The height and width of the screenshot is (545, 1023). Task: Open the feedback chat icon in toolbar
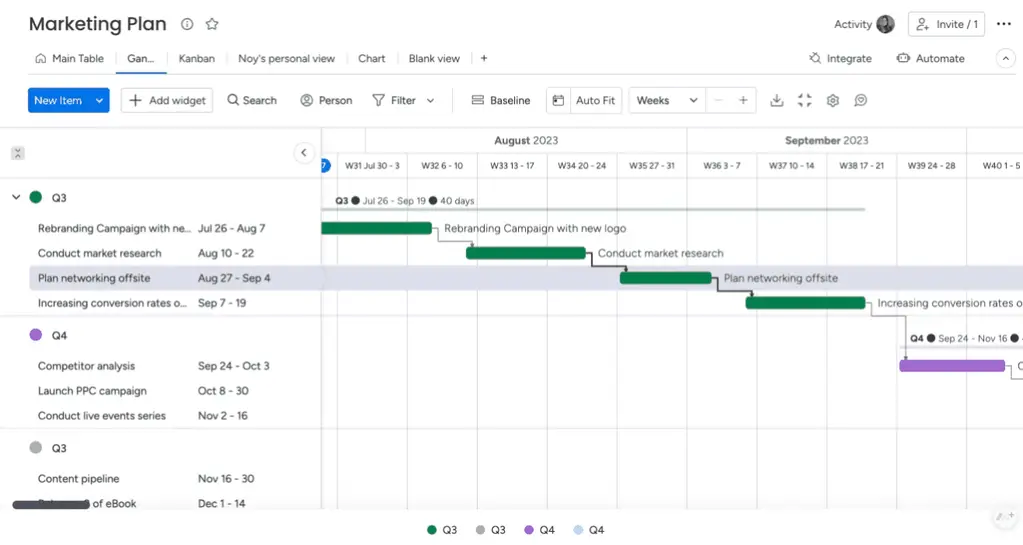pos(860,100)
